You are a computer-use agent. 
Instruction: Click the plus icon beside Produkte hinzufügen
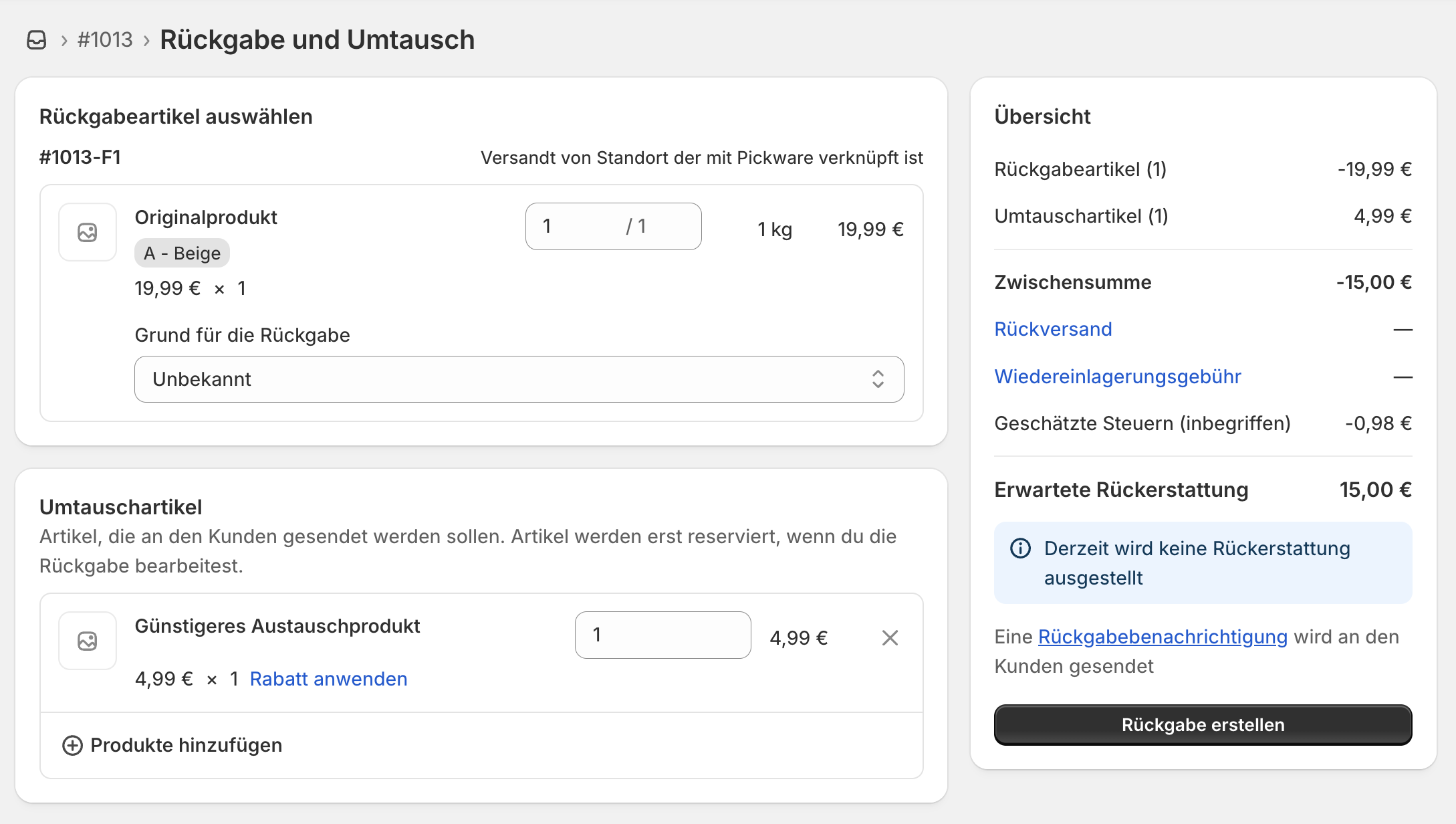pos(72,745)
